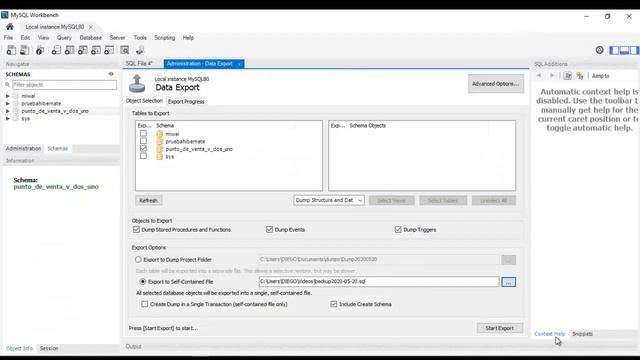The image size is (640, 360).
Task: Open the Scripting menu
Action: pos(164,38)
